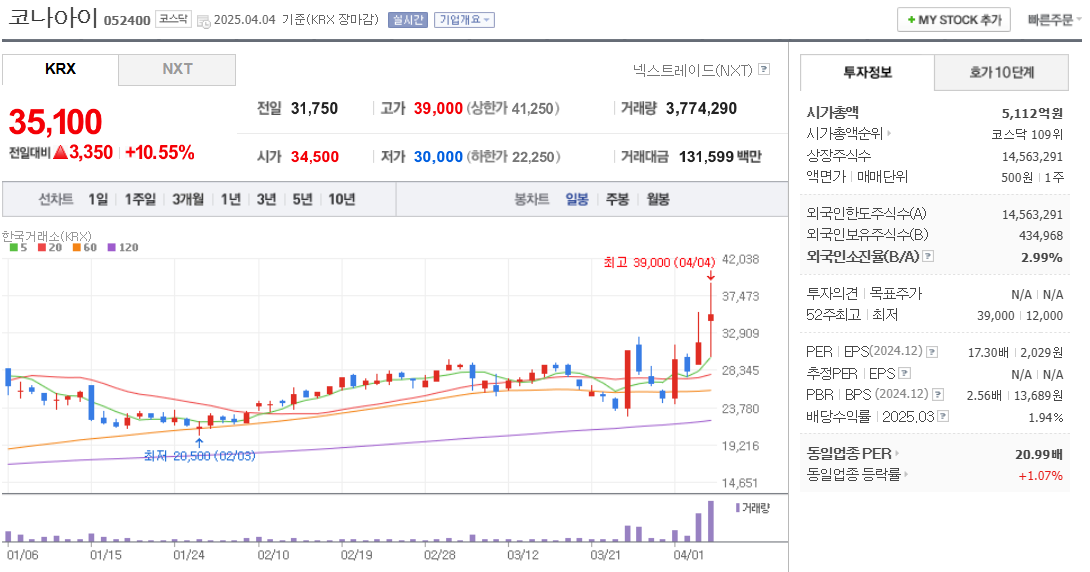Click the 동일업종 PER value 20.99배
1090x572 pixels.
[x=1039, y=454]
